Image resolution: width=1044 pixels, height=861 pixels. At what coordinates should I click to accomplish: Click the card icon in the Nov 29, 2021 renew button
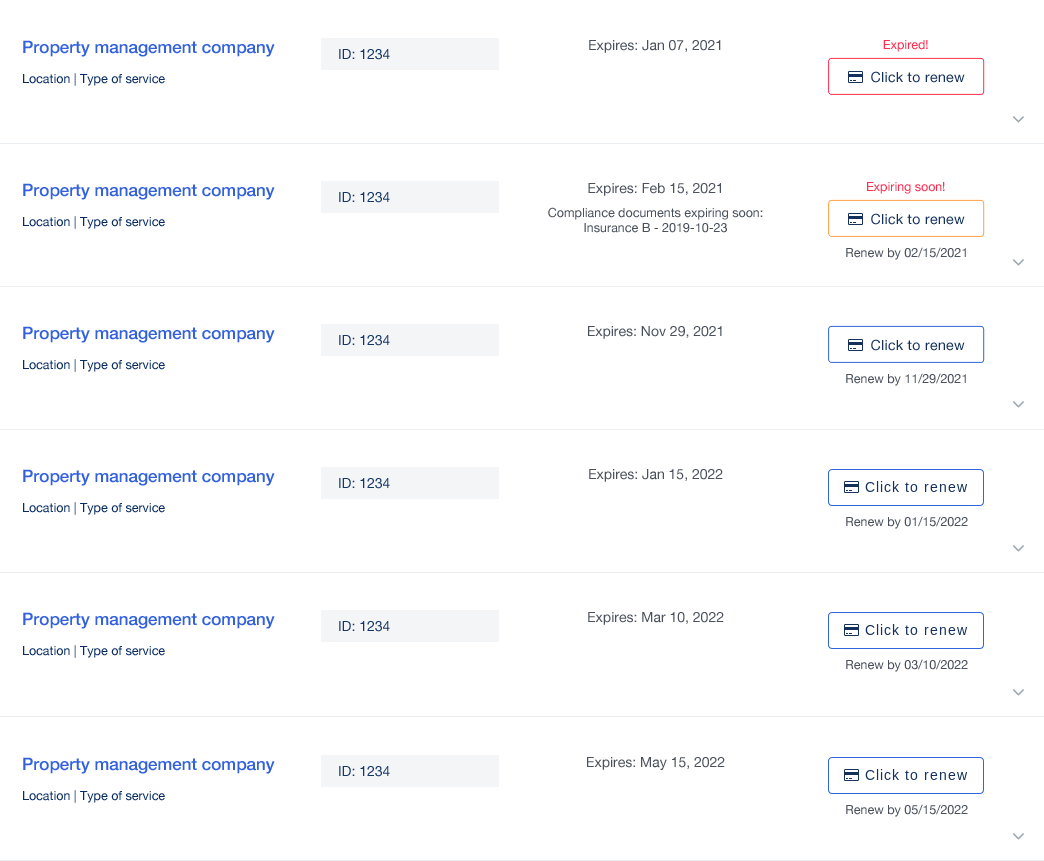855,345
